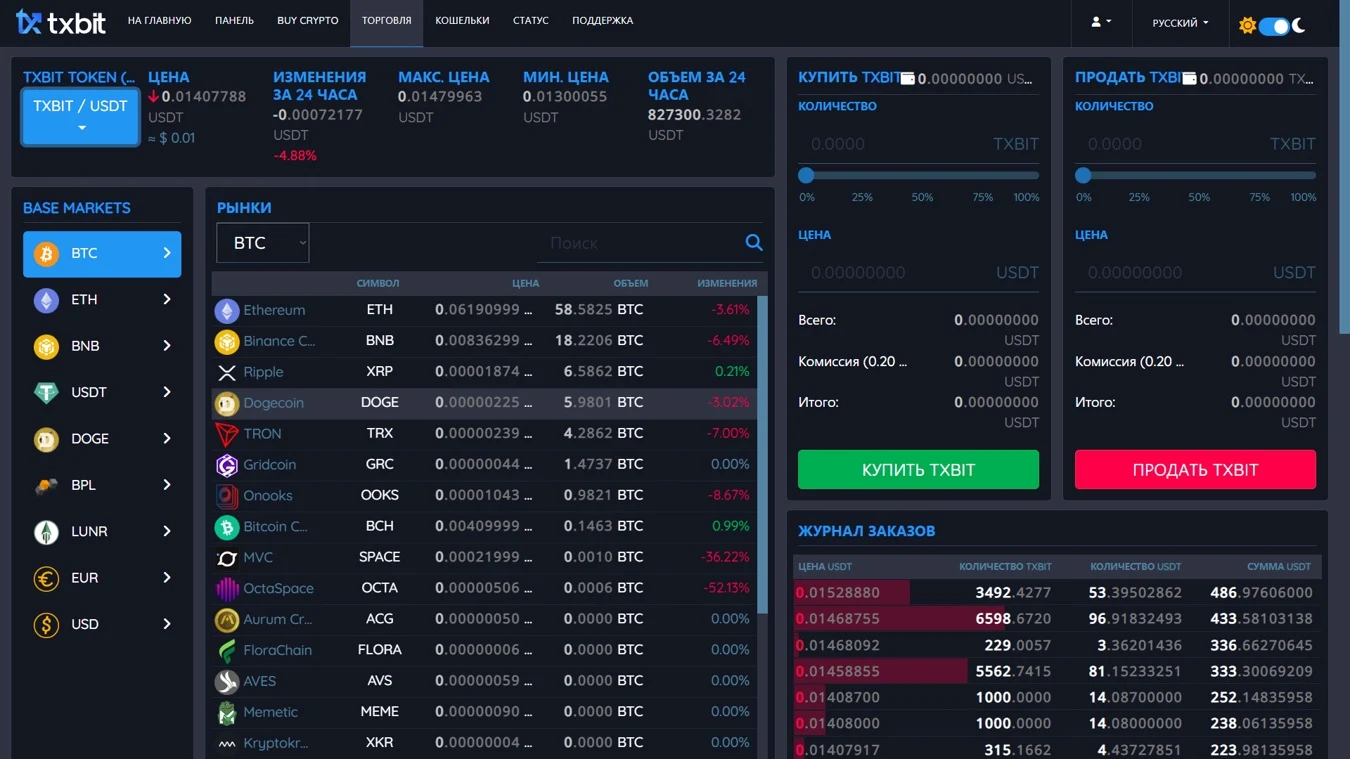The width and height of the screenshot is (1350, 759).
Task: Select the DOGE base market
Action: (102, 439)
